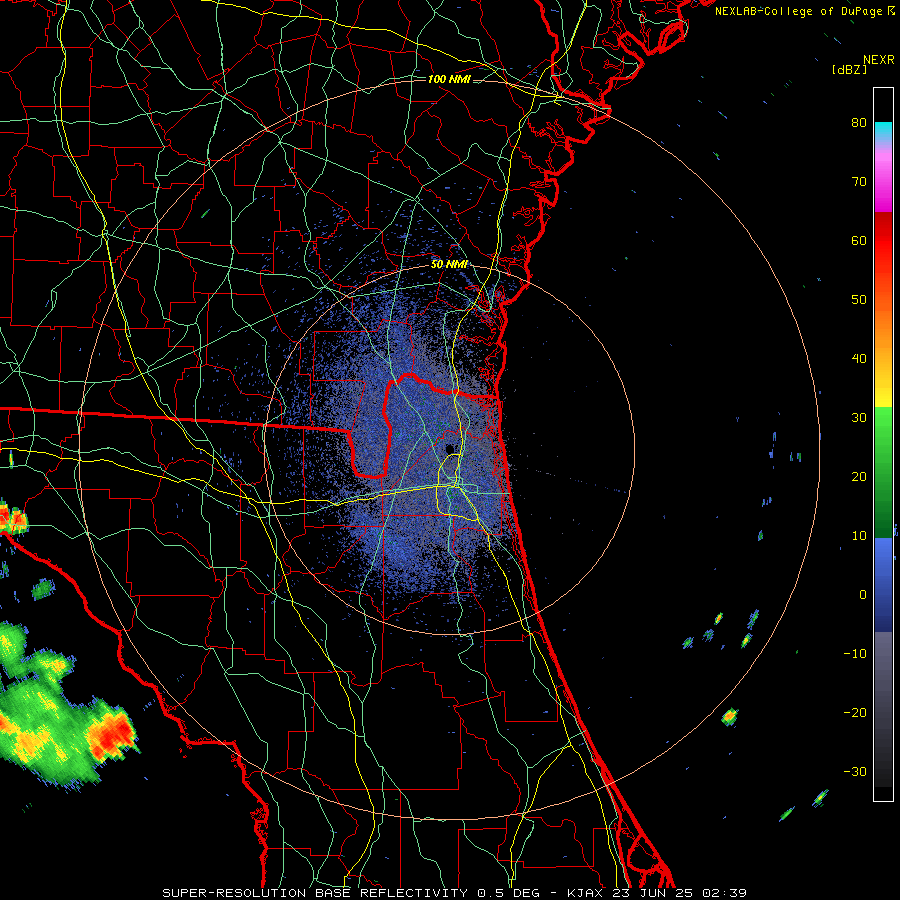Click the bright green segment of the color bar
This screenshot has width=900, height=900.
point(883,428)
